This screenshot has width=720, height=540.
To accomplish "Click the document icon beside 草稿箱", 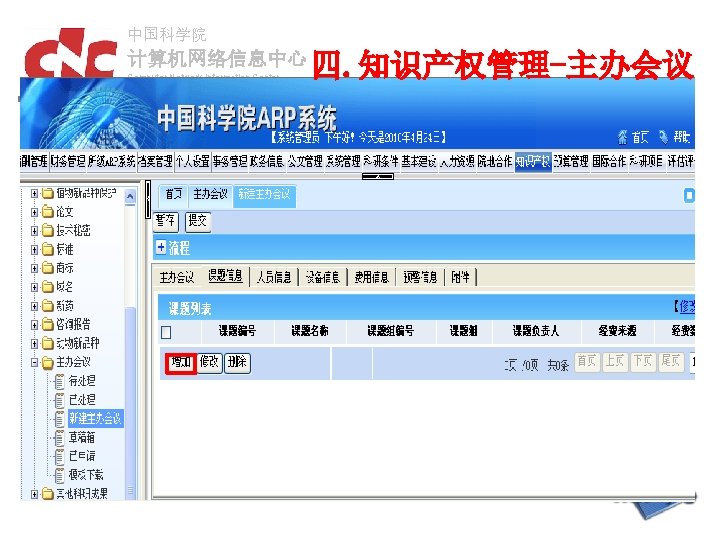I will pyautogui.click(x=59, y=438).
